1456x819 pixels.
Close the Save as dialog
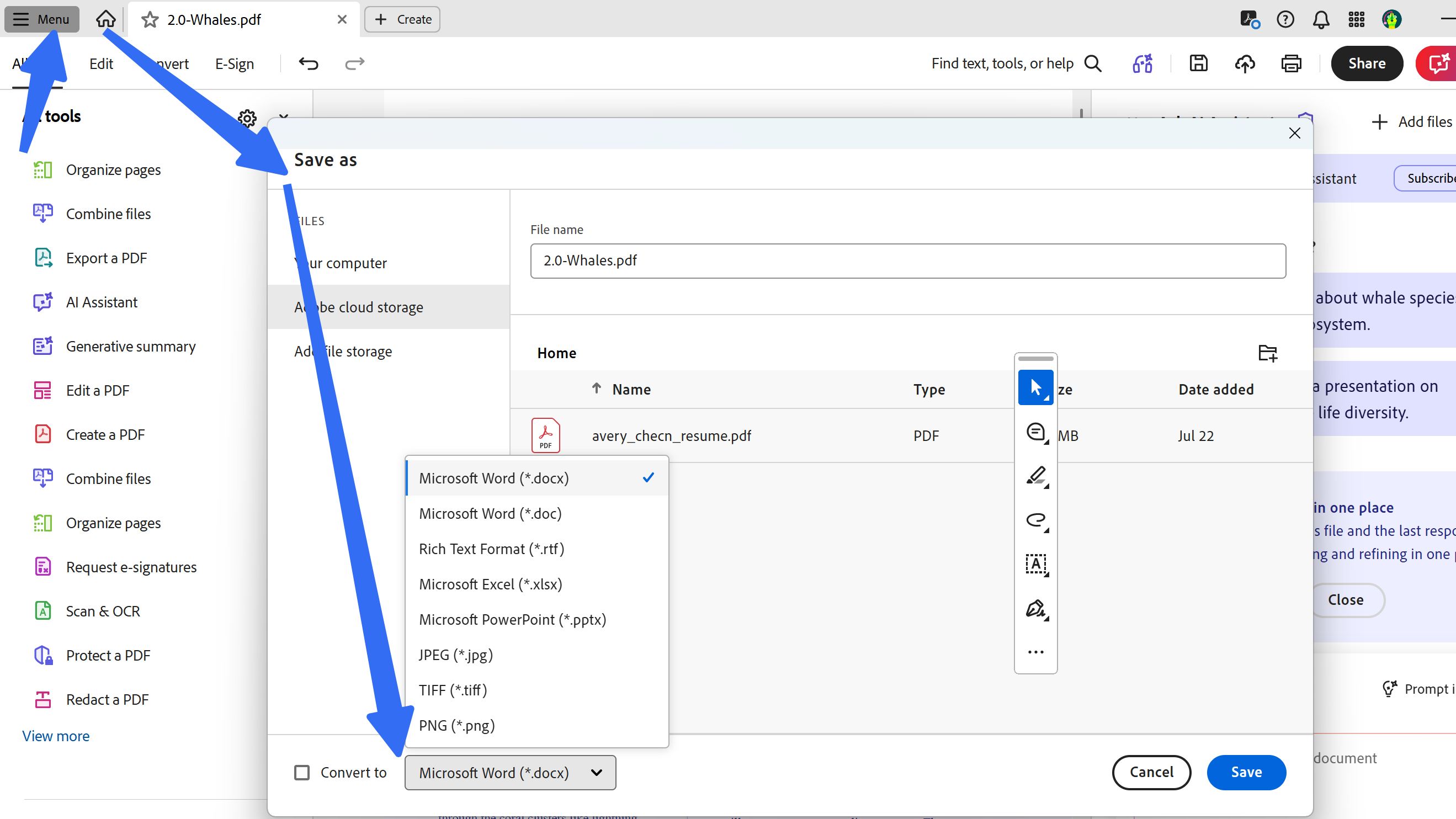tap(1294, 134)
